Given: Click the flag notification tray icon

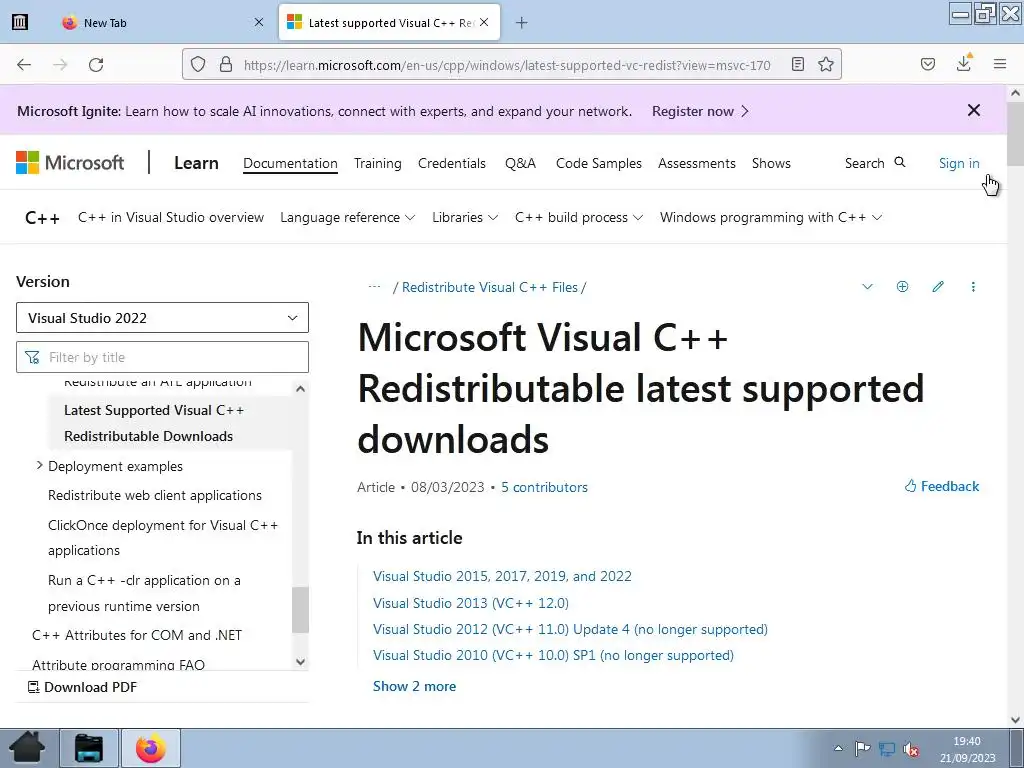Looking at the screenshot, I should coord(862,748).
